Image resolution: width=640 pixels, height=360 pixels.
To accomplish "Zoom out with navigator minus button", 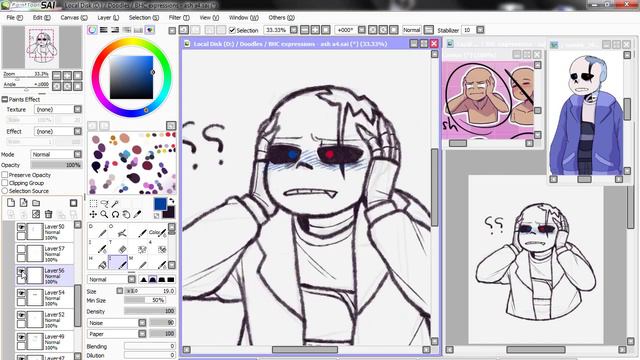I will [x=57, y=75].
